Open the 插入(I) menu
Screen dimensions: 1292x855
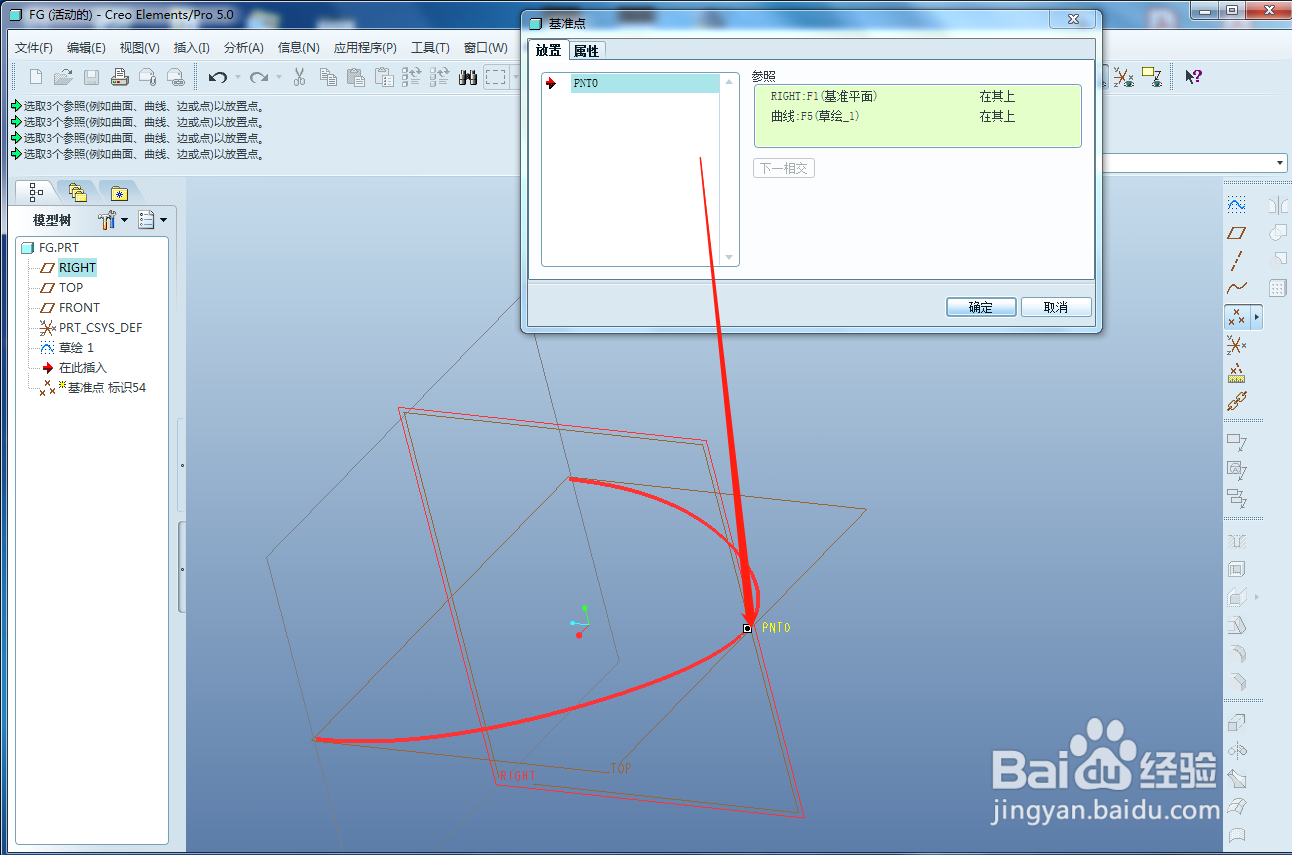[x=191, y=48]
